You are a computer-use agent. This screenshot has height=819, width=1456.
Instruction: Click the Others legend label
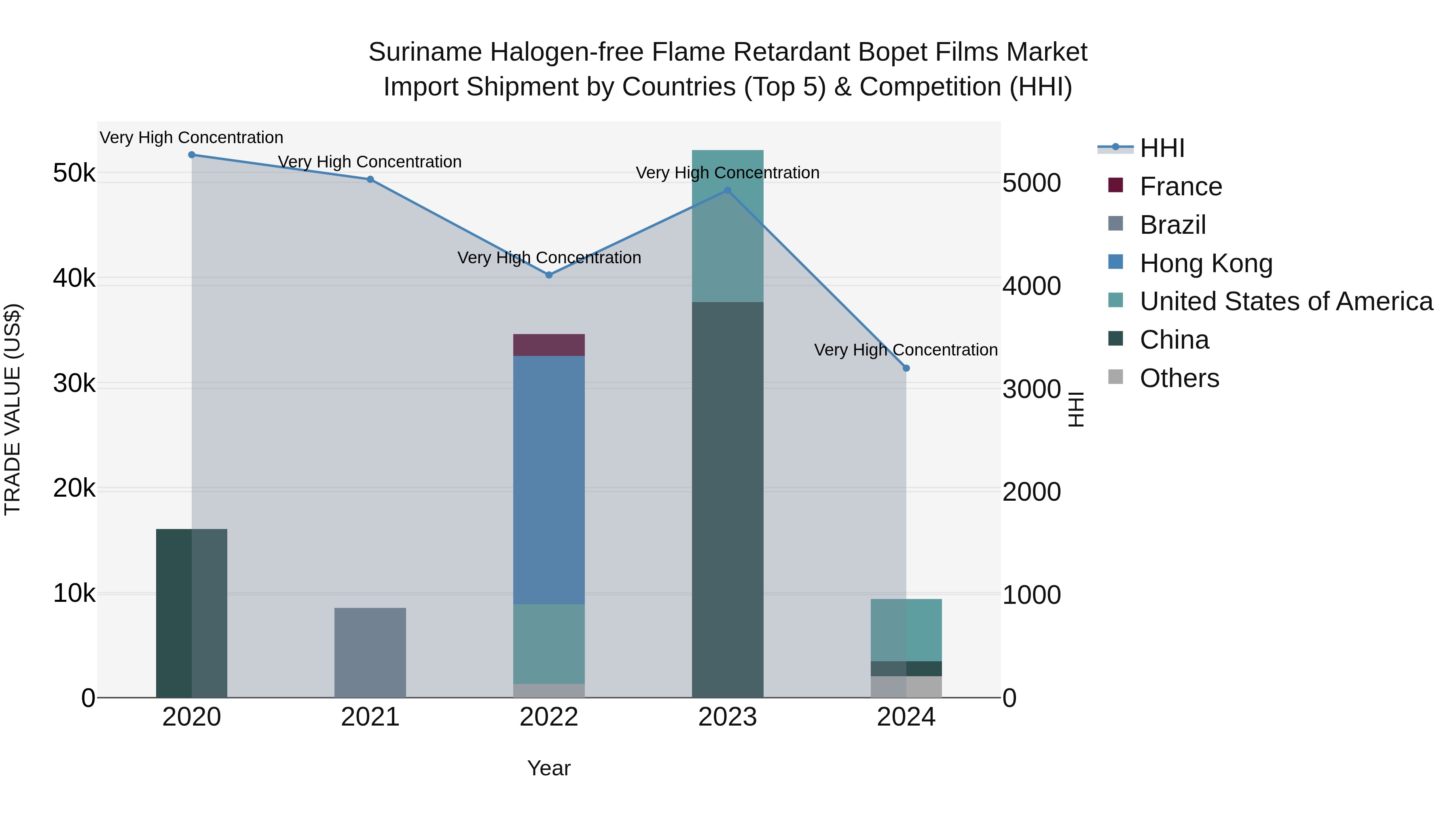tap(1180, 378)
